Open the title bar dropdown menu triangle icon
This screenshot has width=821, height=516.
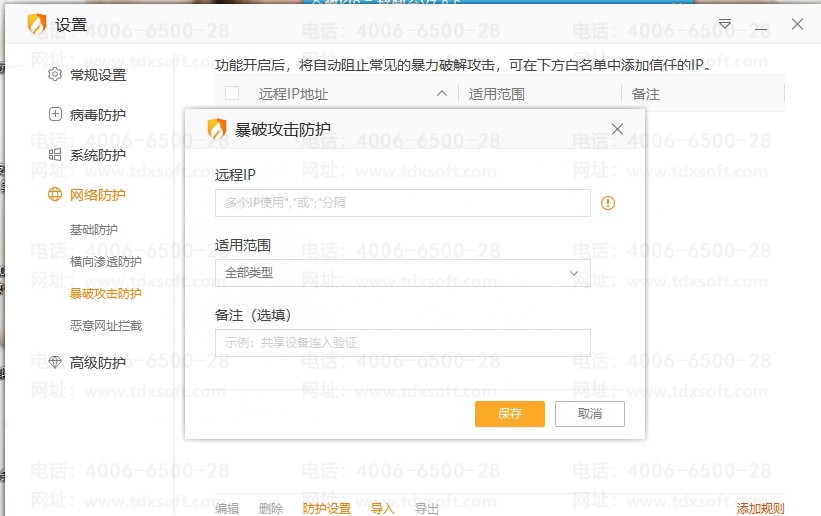tap(725, 24)
